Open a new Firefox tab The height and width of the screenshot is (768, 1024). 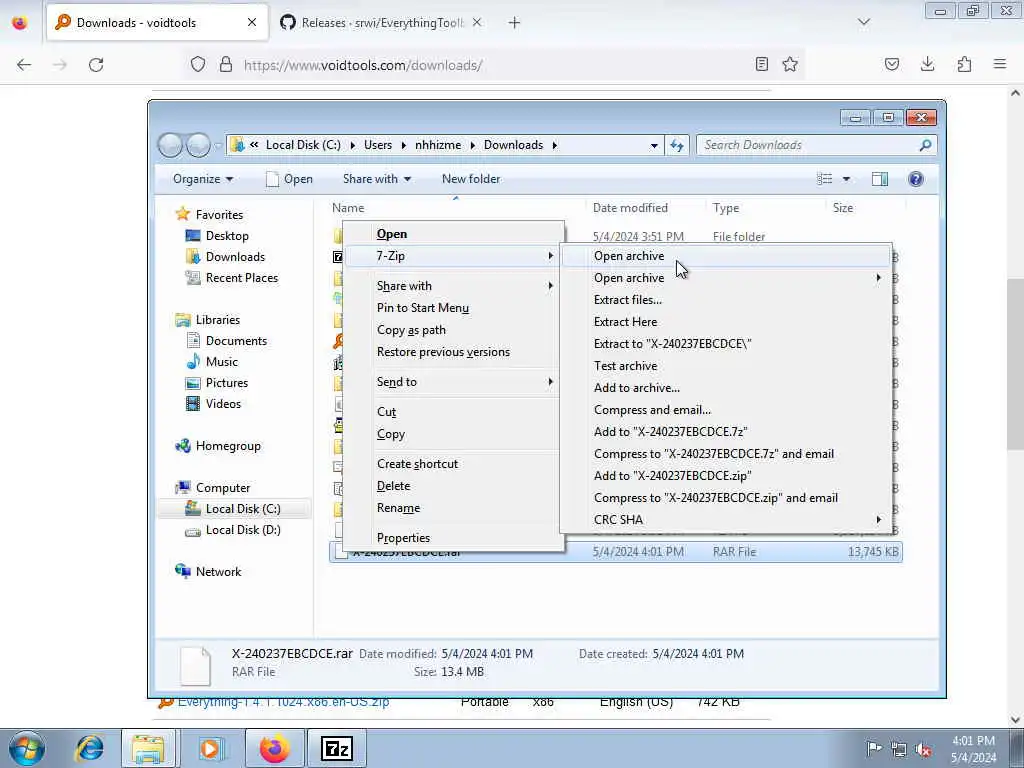(x=514, y=23)
